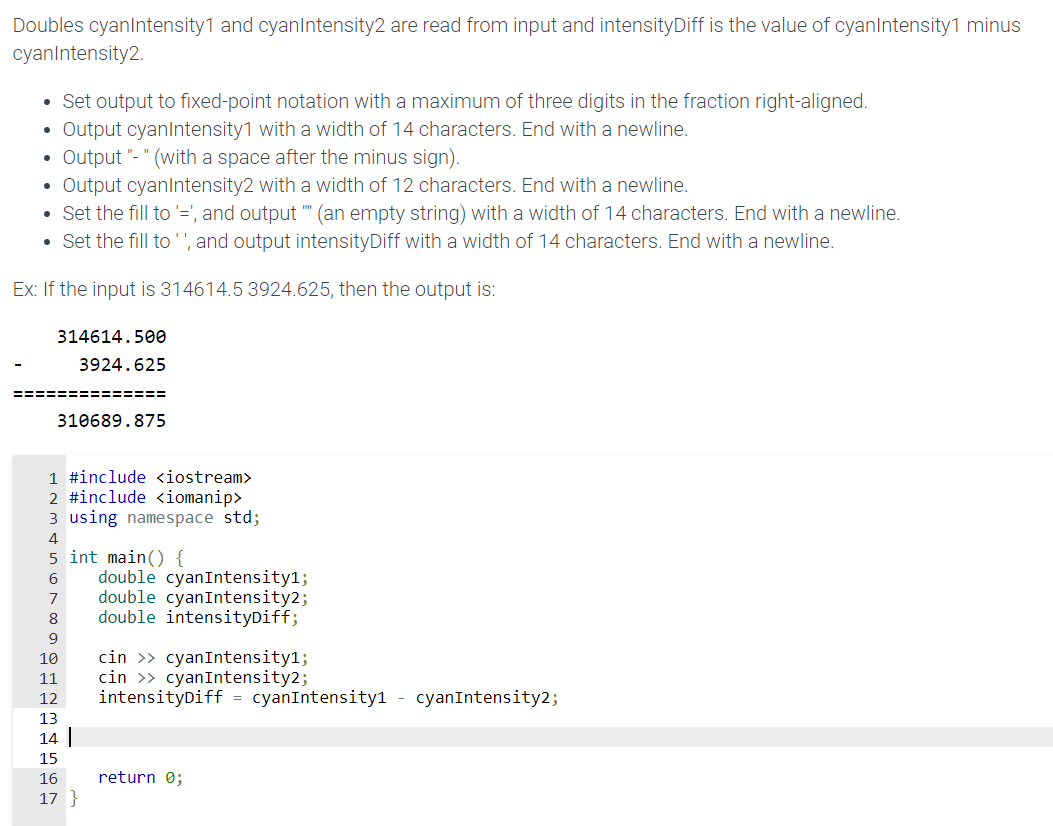Click the 310689.875 result text
1053x826 pixels.
pyautogui.click(x=111, y=420)
